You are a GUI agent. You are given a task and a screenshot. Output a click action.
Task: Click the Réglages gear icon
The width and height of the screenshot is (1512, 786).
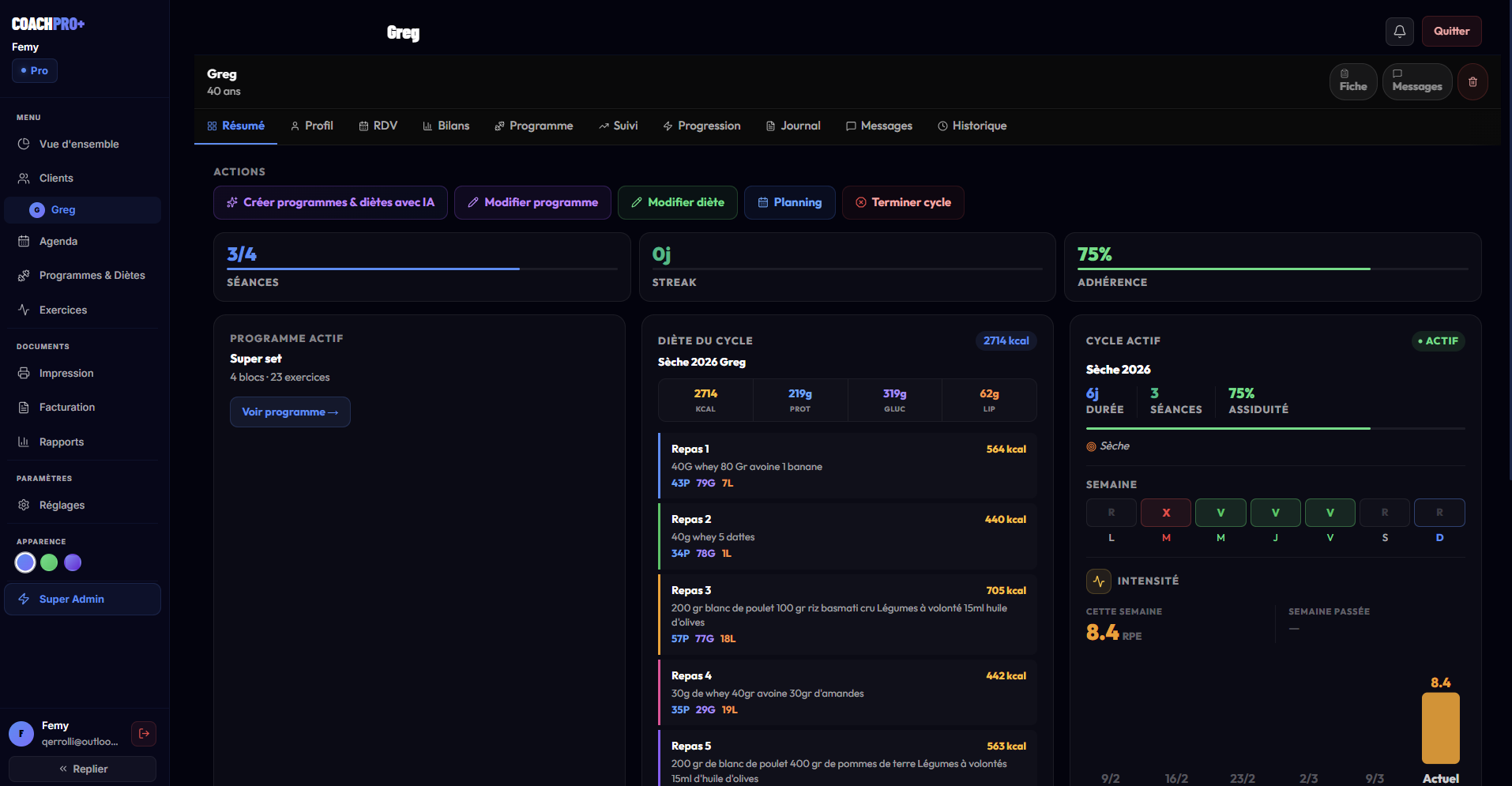(x=24, y=506)
